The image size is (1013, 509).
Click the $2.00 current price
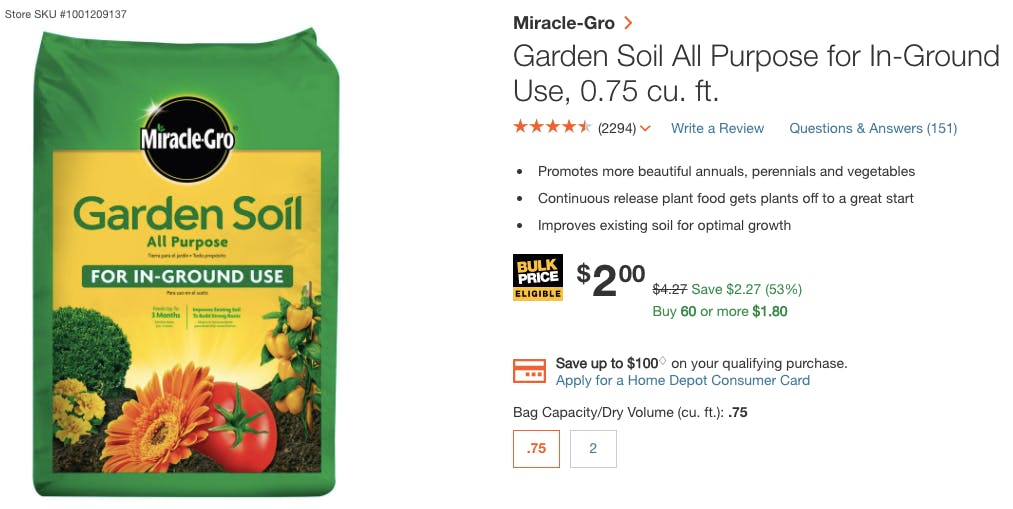click(612, 280)
